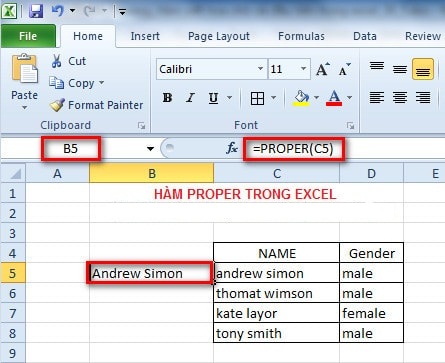Toggle Bold formatting
This screenshot has height=363, width=445.
[167, 98]
